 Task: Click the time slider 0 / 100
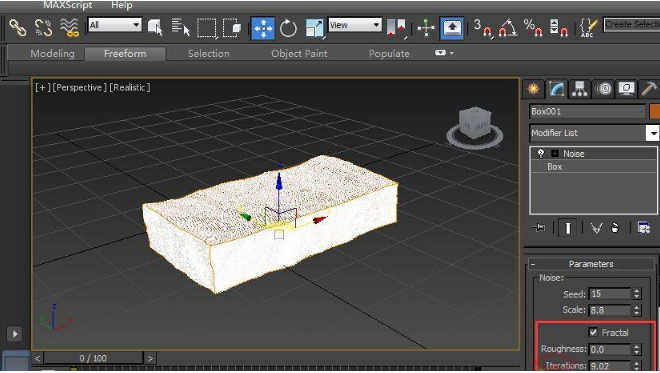tap(93, 358)
